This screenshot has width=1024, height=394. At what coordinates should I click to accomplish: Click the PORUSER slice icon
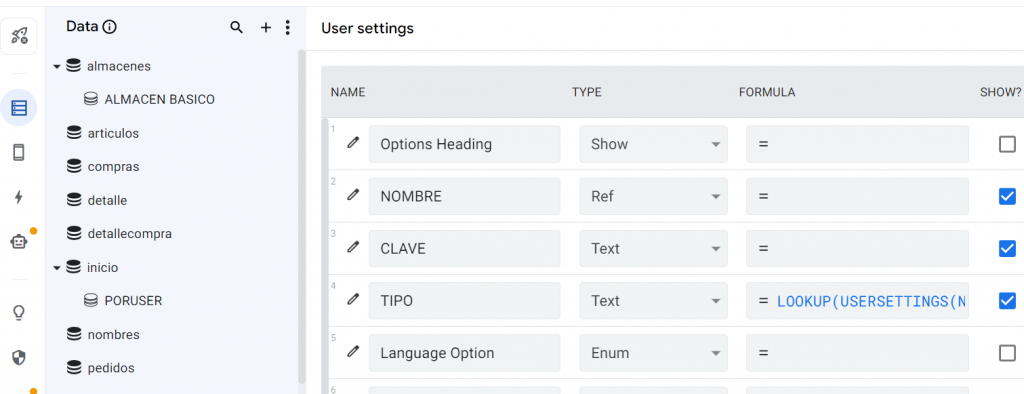(91, 301)
